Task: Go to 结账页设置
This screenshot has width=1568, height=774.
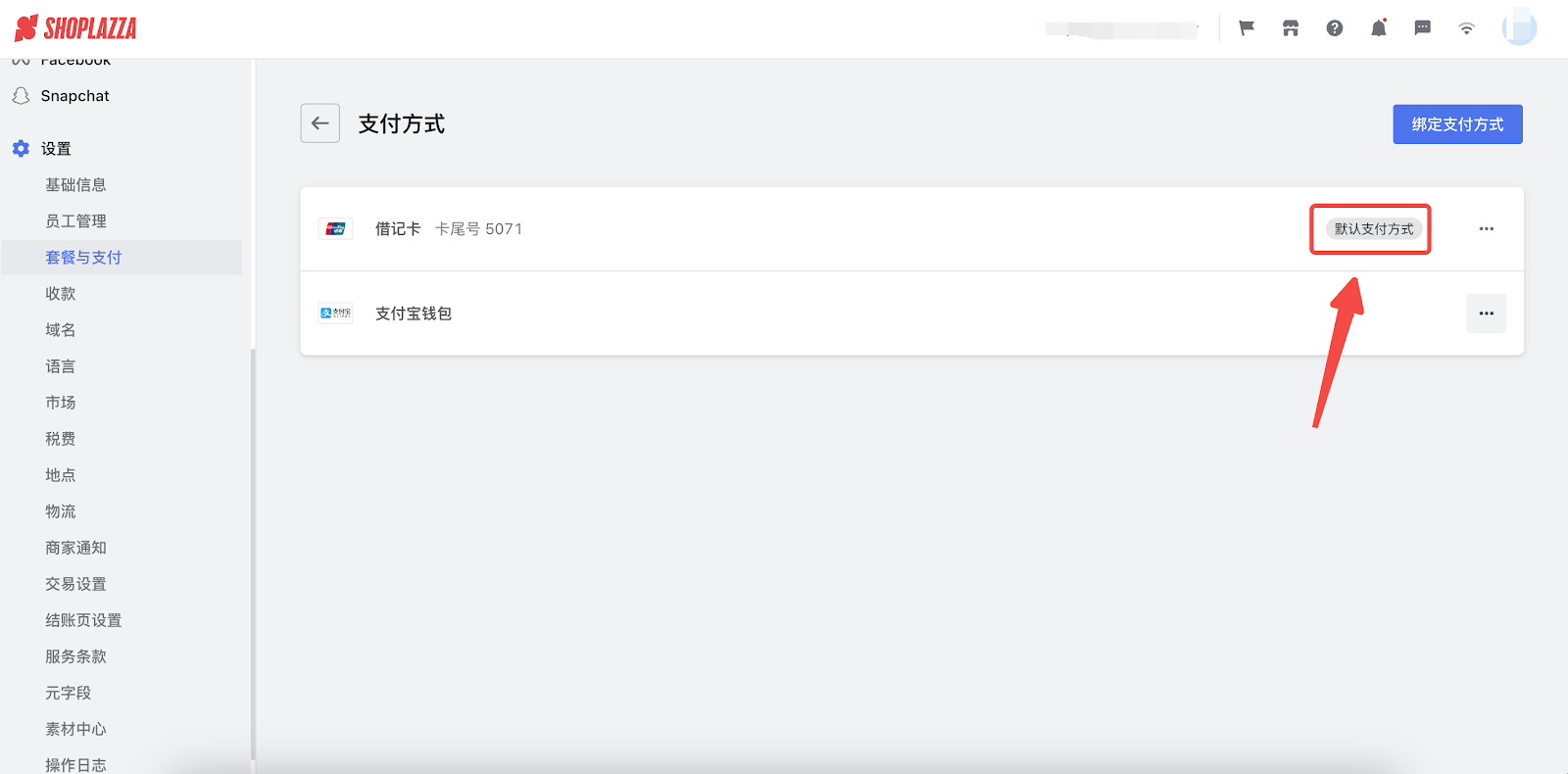Action: click(x=83, y=620)
